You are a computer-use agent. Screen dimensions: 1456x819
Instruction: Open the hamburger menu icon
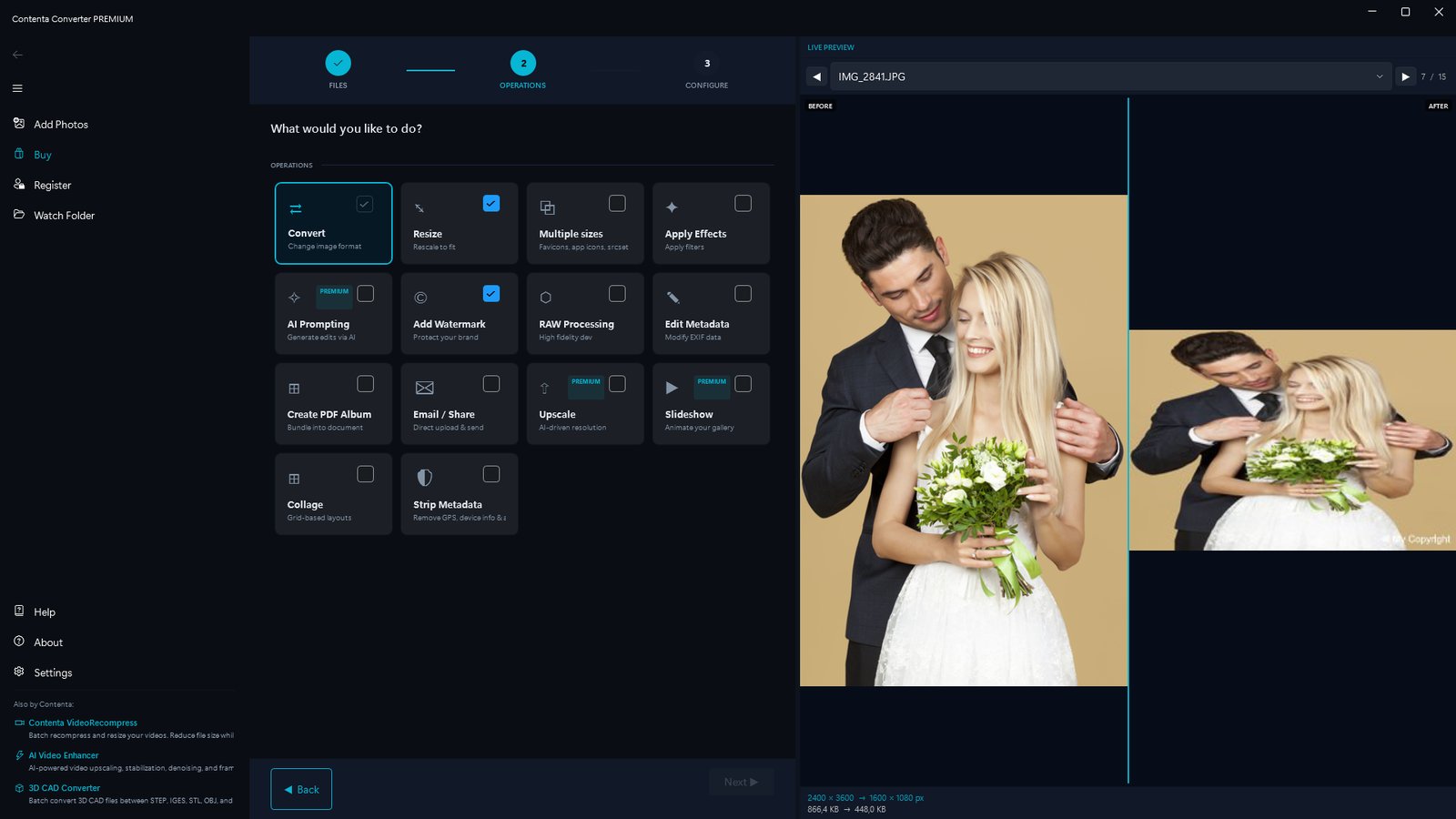coord(17,88)
